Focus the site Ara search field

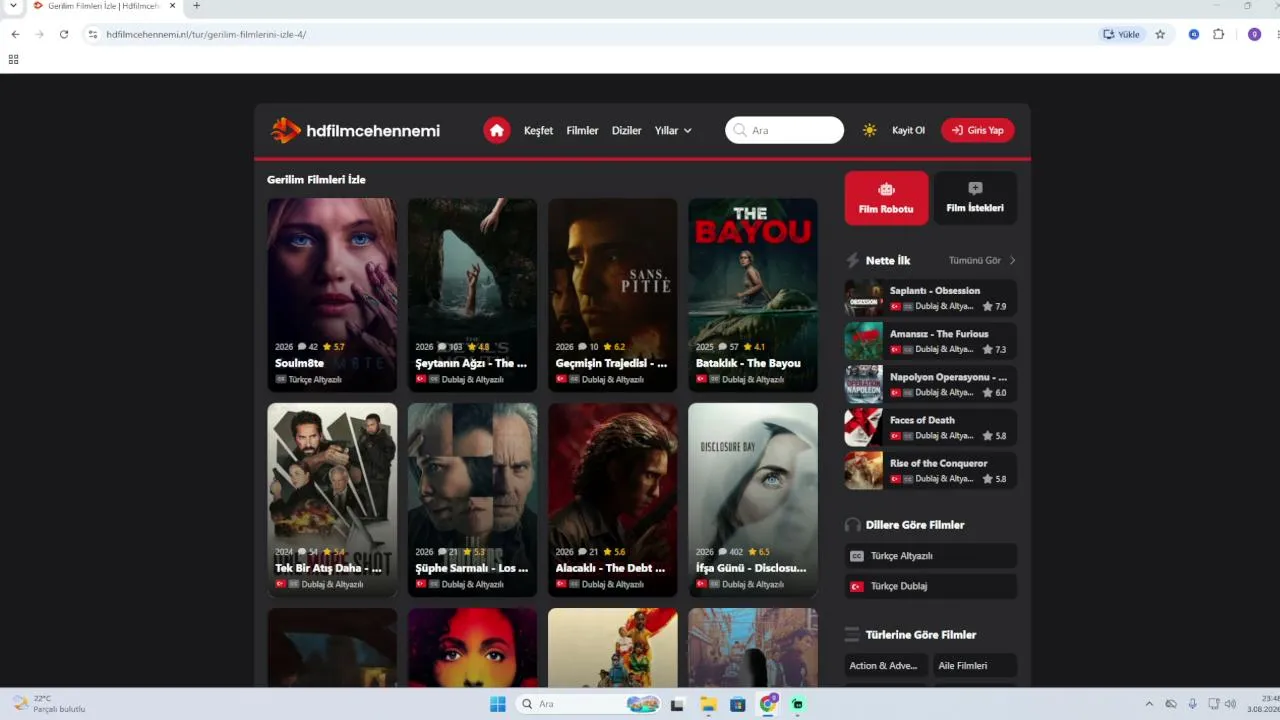tap(785, 130)
